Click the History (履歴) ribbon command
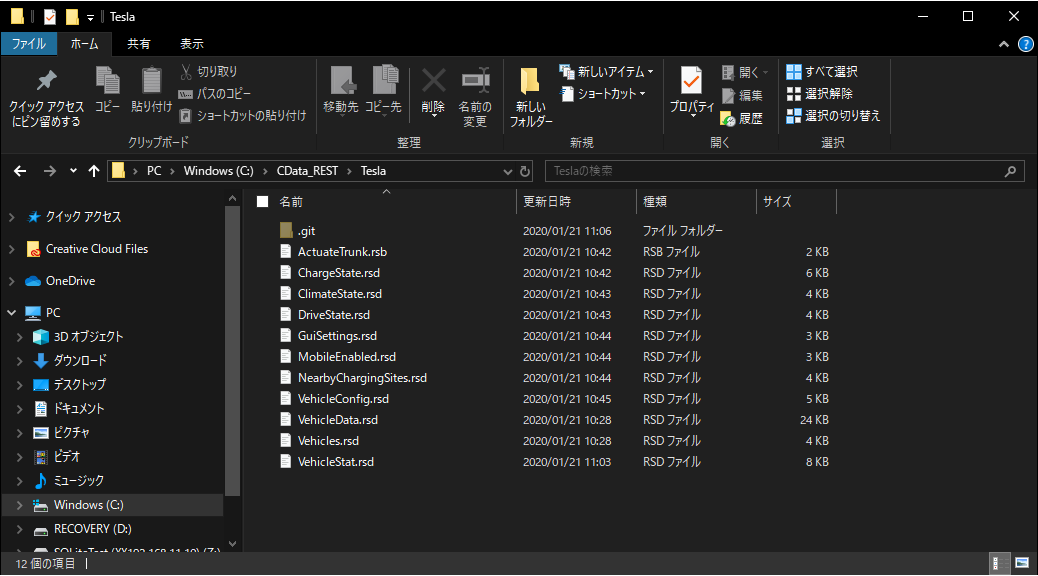The height and width of the screenshot is (576, 1038). point(742,119)
